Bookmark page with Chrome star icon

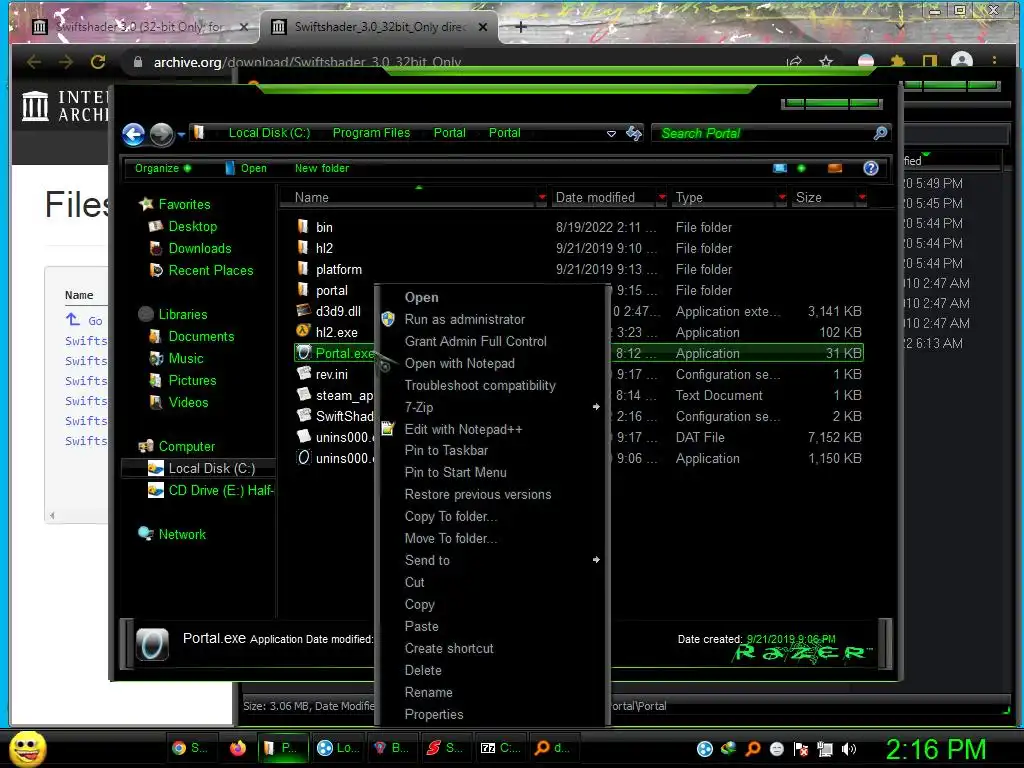coord(825,61)
